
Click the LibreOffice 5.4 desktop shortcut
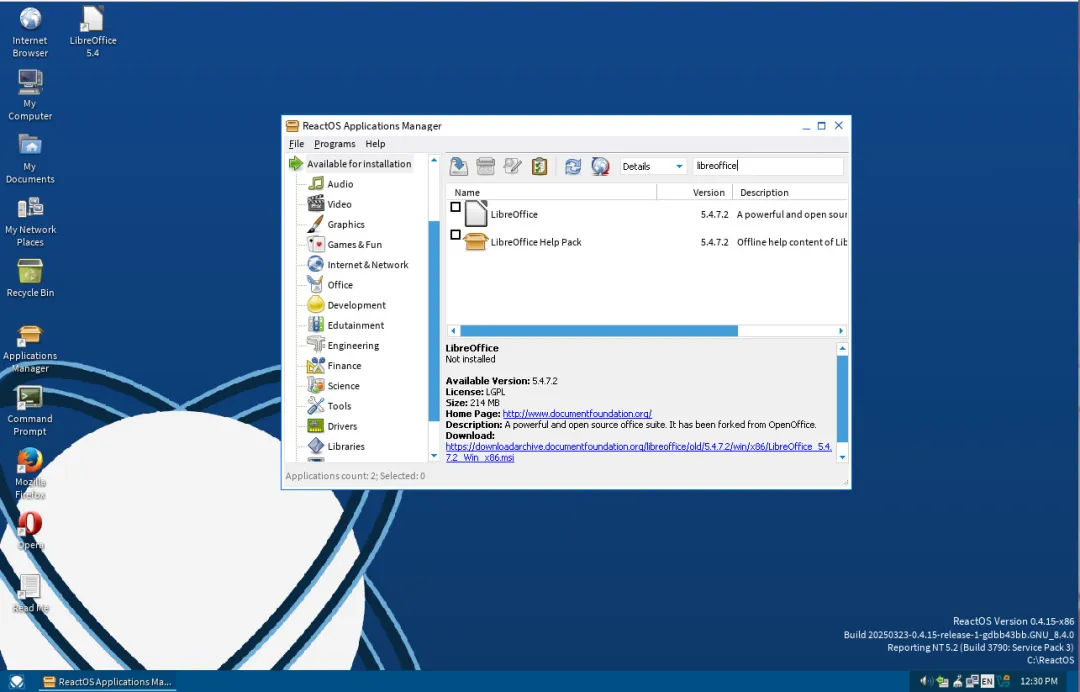[93, 32]
